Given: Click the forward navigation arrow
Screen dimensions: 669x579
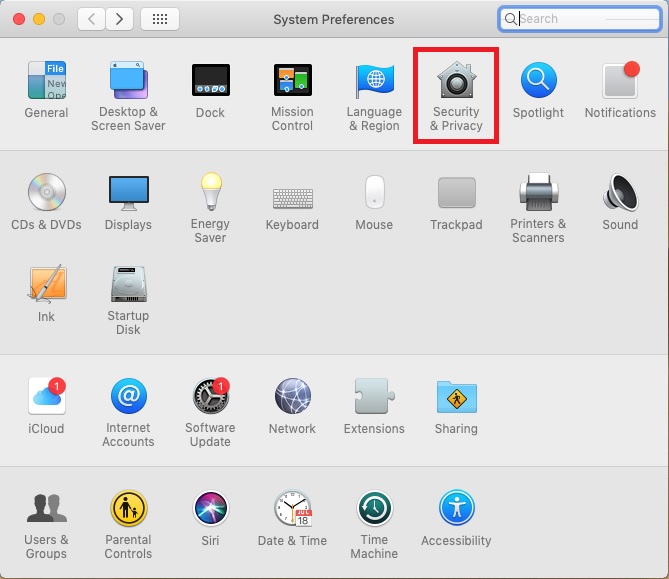Looking at the screenshot, I should [120, 19].
